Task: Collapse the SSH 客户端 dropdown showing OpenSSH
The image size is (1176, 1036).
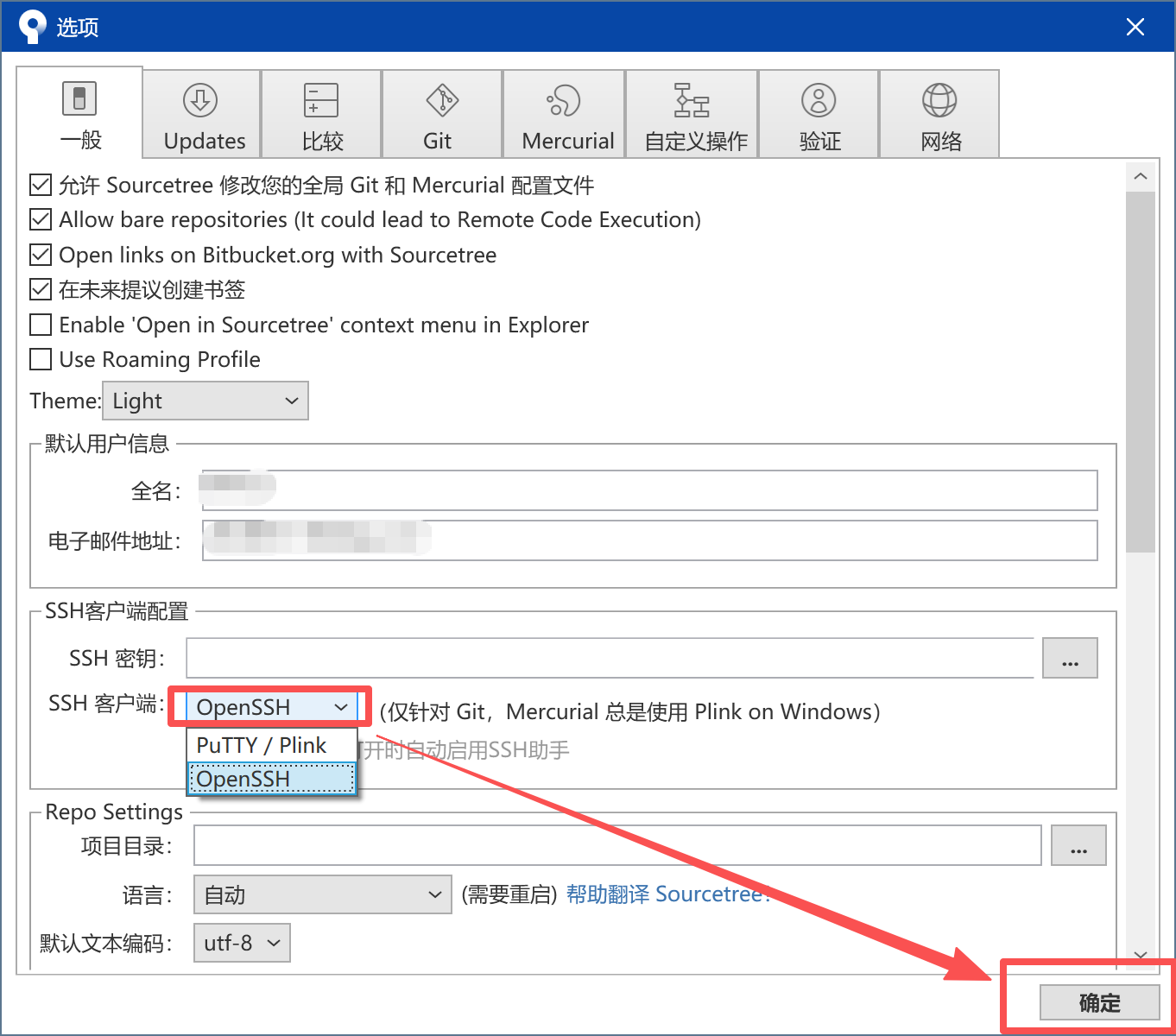Action: [x=272, y=707]
